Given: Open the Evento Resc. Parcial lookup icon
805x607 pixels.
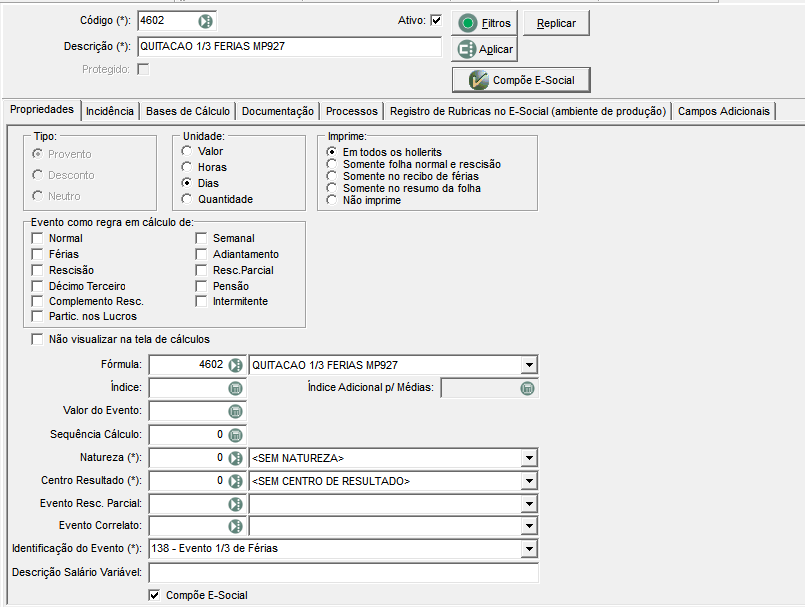Looking at the screenshot, I should pyautogui.click(x=236, y=504).
